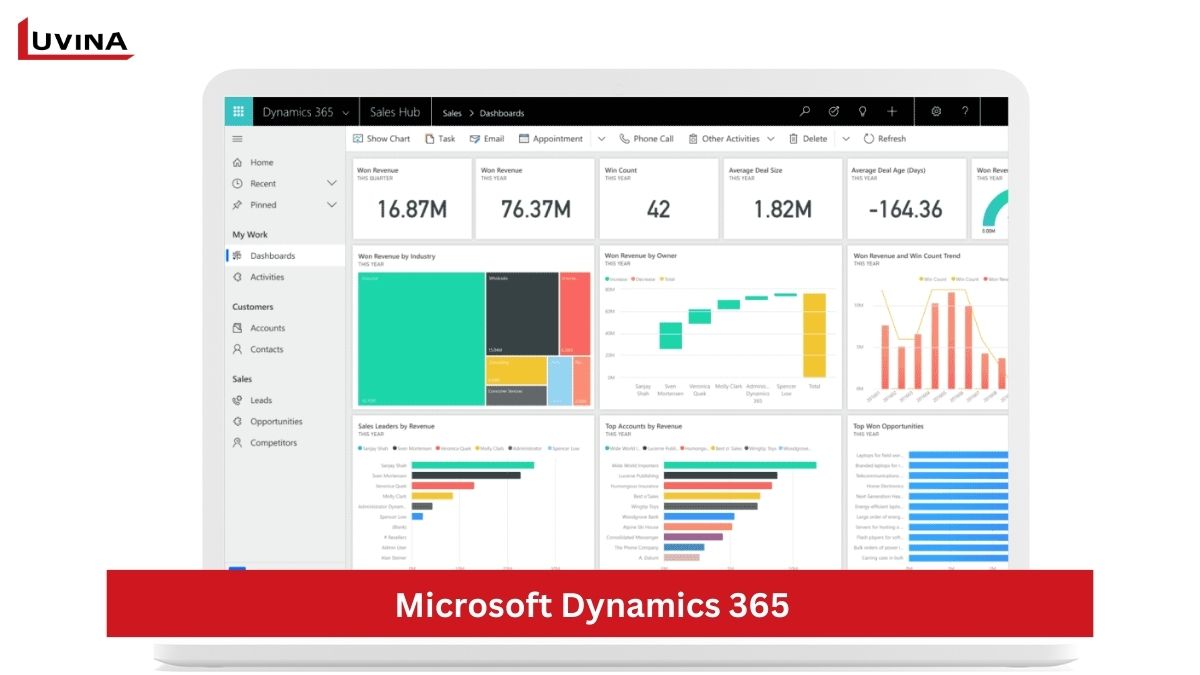Image resolution: width=1200 pixels, height=675 pixels.
Task: Click the Show Chart button
Action: click(382, 139)
